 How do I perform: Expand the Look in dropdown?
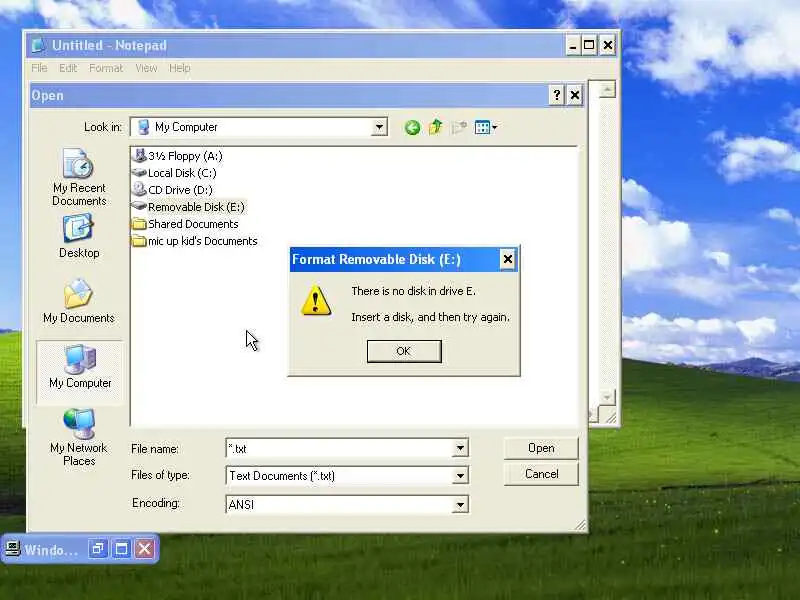tap(379, 127)
